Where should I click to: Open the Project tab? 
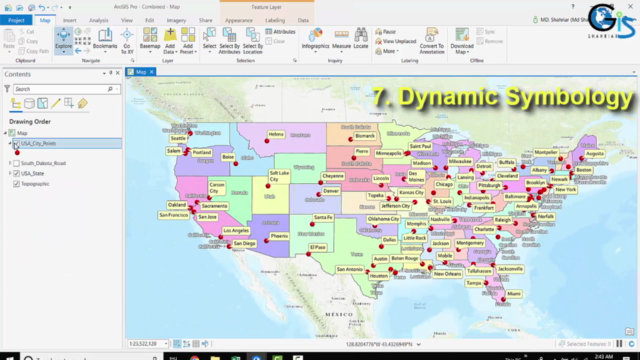tap(16, 20)
